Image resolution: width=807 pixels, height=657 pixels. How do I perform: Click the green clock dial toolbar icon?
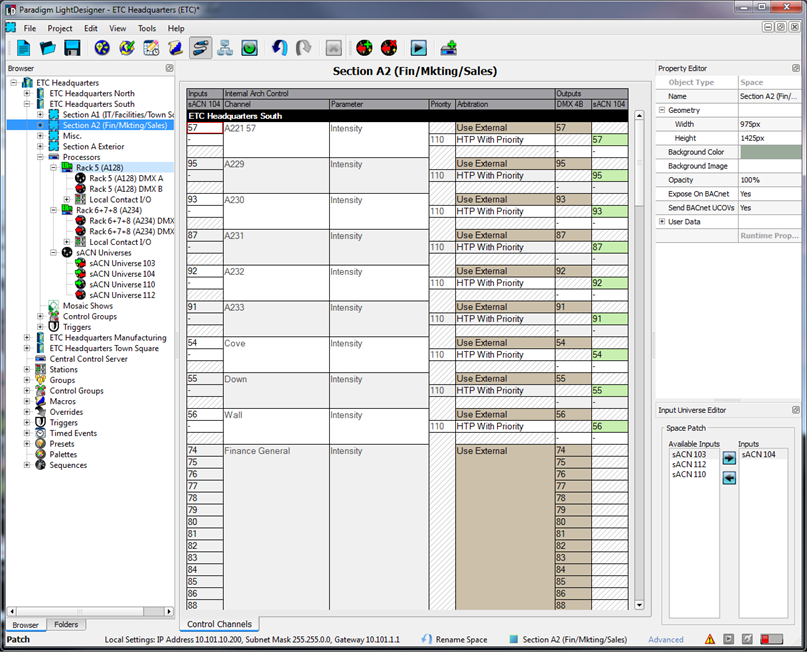250,48
